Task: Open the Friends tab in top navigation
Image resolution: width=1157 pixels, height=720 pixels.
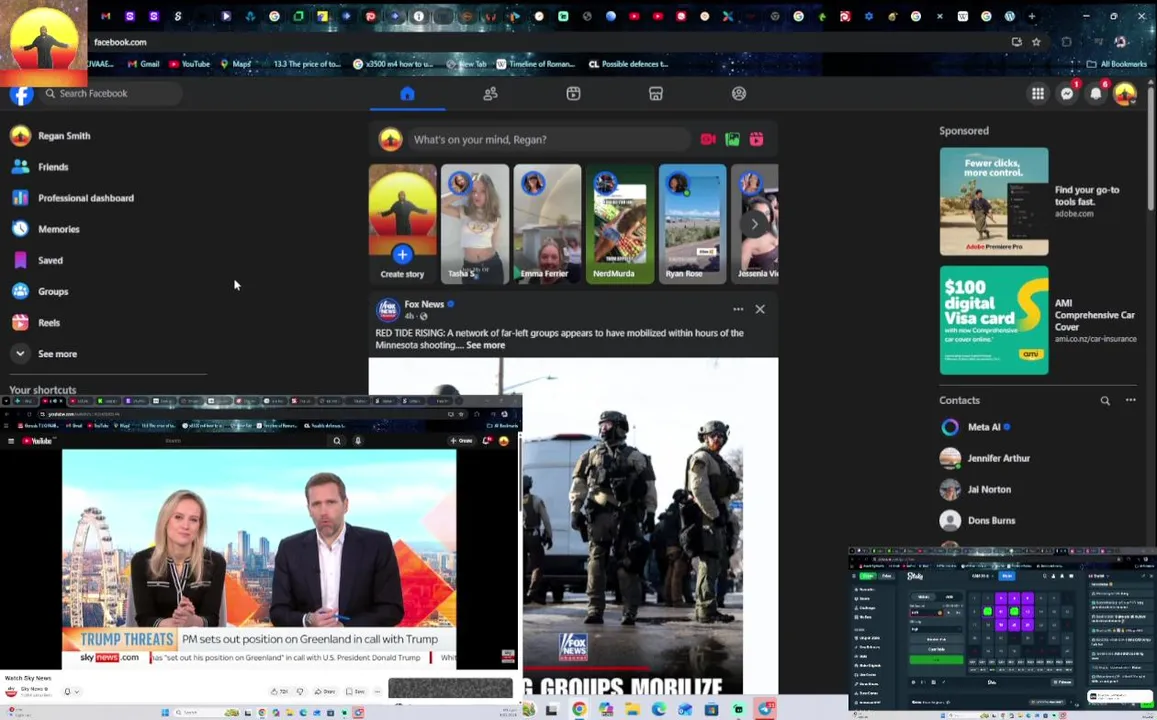Action: 490,94
